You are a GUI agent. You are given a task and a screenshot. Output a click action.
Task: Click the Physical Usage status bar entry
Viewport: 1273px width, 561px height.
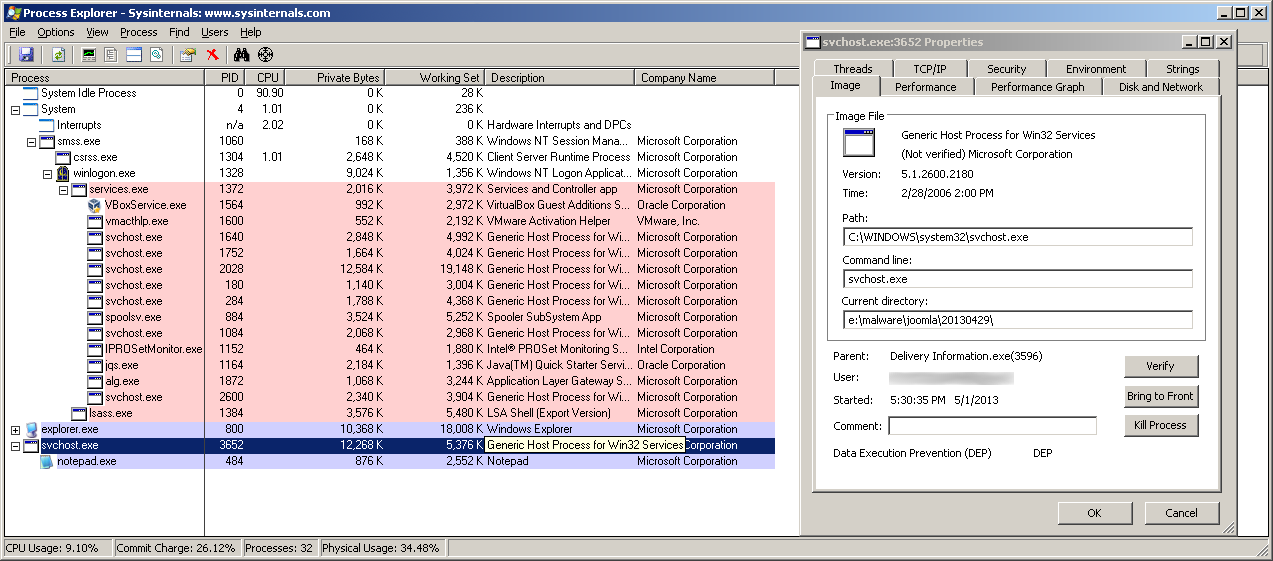coord(381,548)
